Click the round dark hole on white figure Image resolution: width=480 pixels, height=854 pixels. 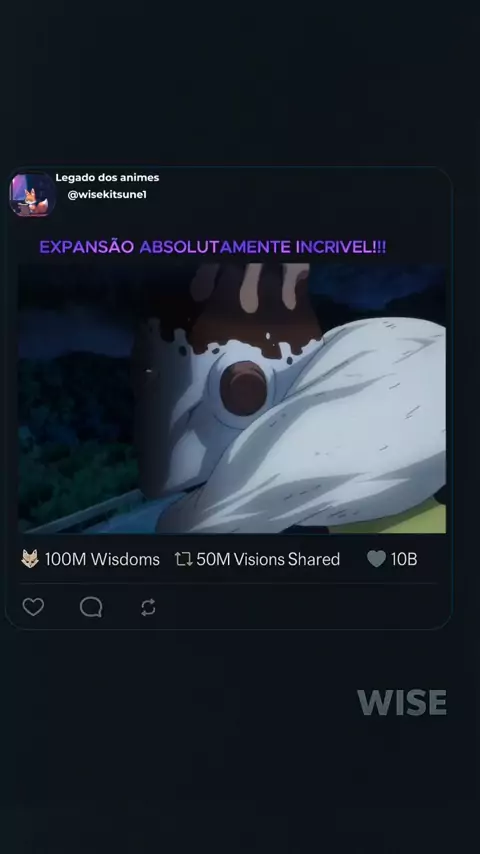243,388
